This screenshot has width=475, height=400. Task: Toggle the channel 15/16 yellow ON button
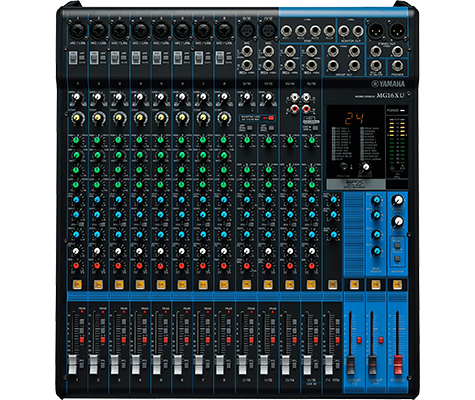tap(311, 284)
